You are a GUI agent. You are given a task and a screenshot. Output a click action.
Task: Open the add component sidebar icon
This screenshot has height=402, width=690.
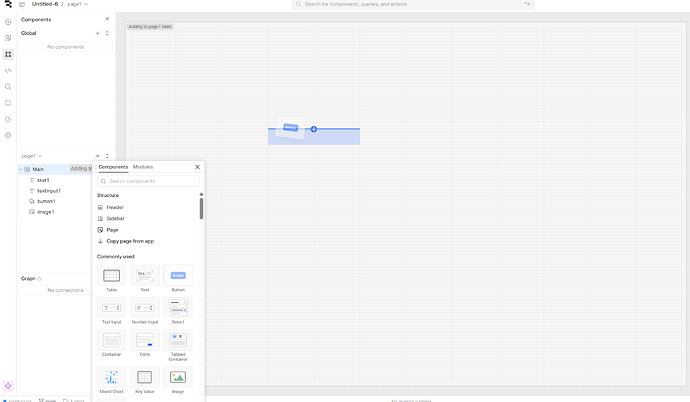8,22
